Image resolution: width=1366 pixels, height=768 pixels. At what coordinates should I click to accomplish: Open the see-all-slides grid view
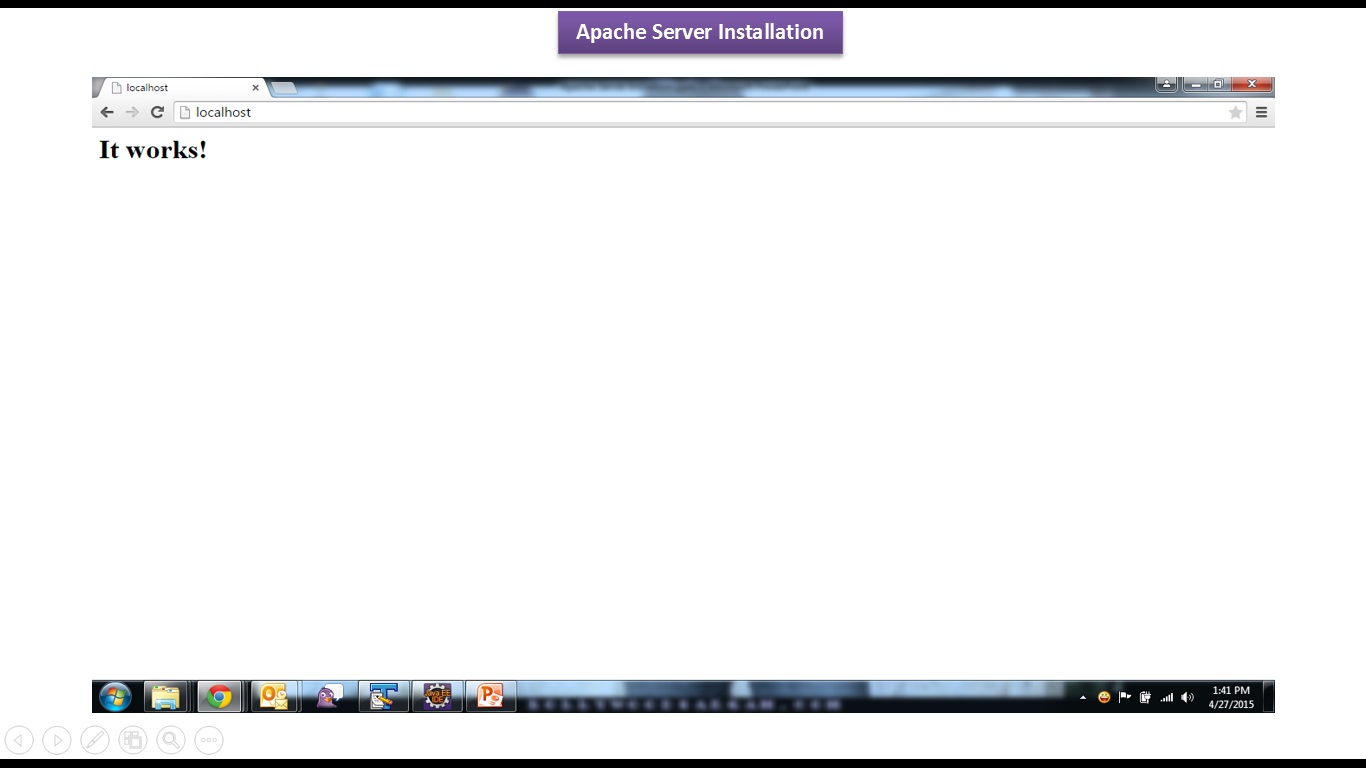coord(133,740)
